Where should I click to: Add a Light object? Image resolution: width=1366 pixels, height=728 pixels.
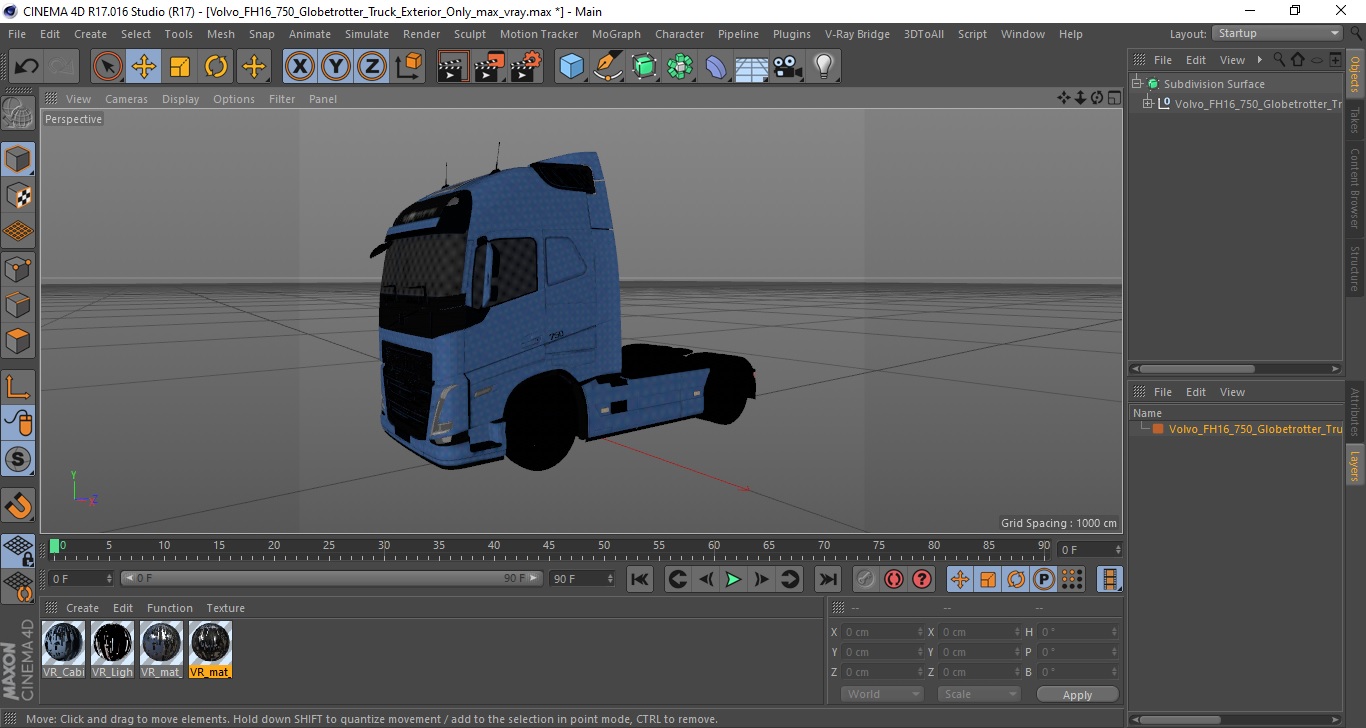tap(823, 67)
